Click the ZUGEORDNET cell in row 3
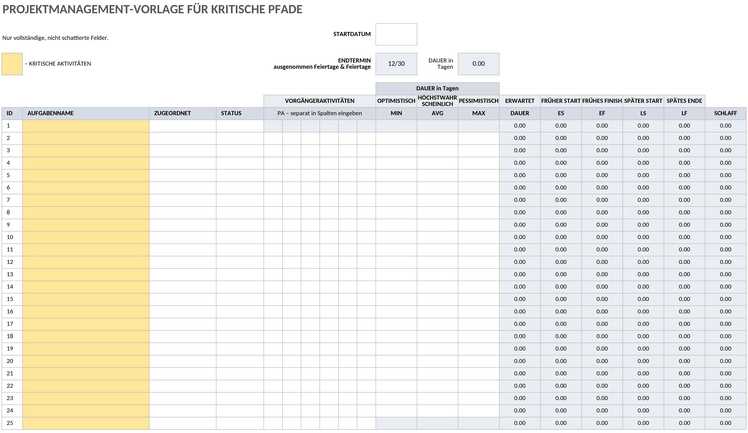This screenshot has height=433, width=748. pos(183,151)
